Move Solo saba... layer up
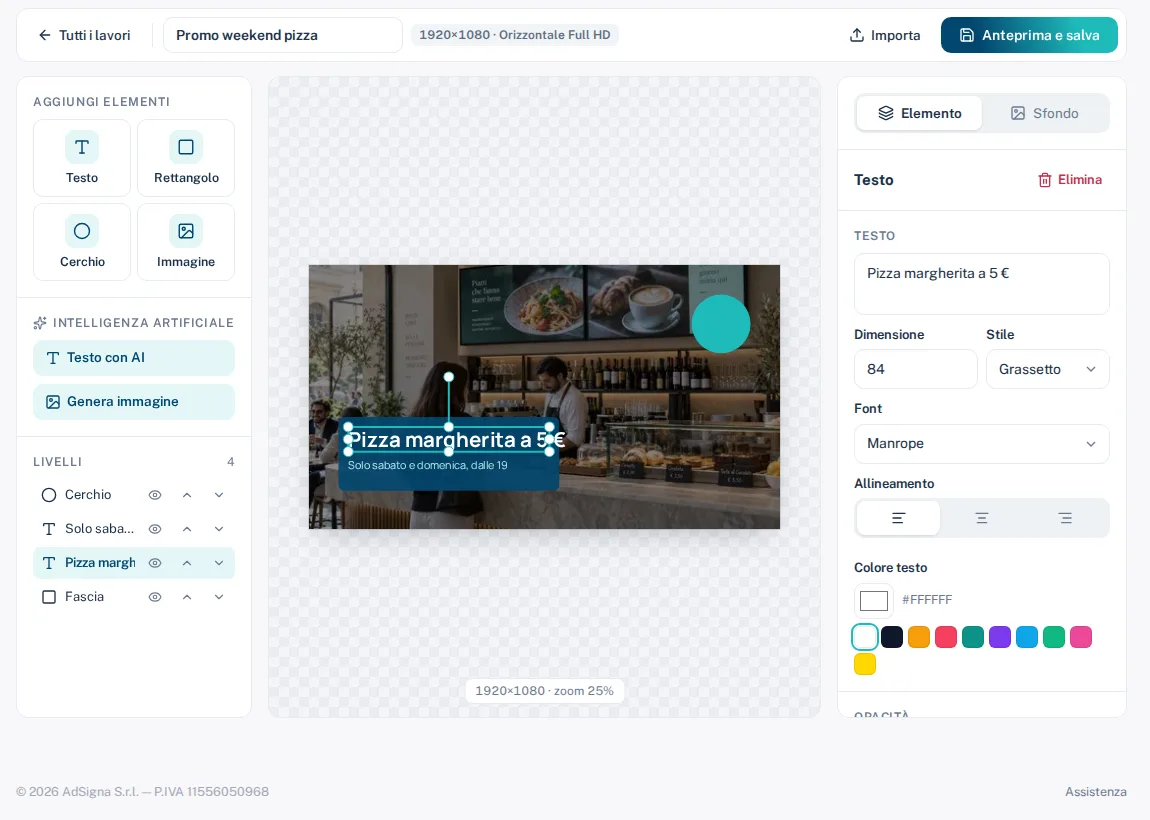Image resolution: width=1150 pixels, height=820 pixels. tap(187, 529)
